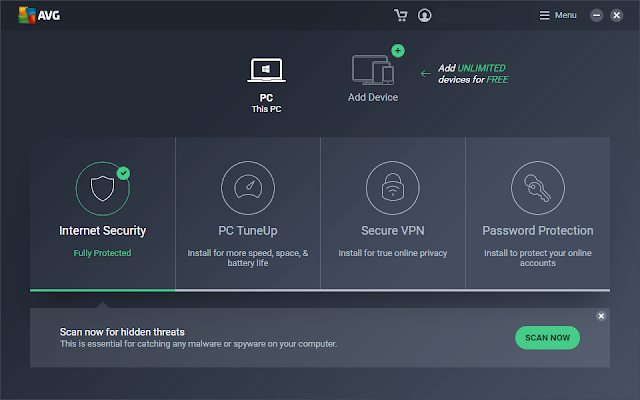Click the Internet Security title
This screenshot has height=400, width=640.
[x=102, y=231]
